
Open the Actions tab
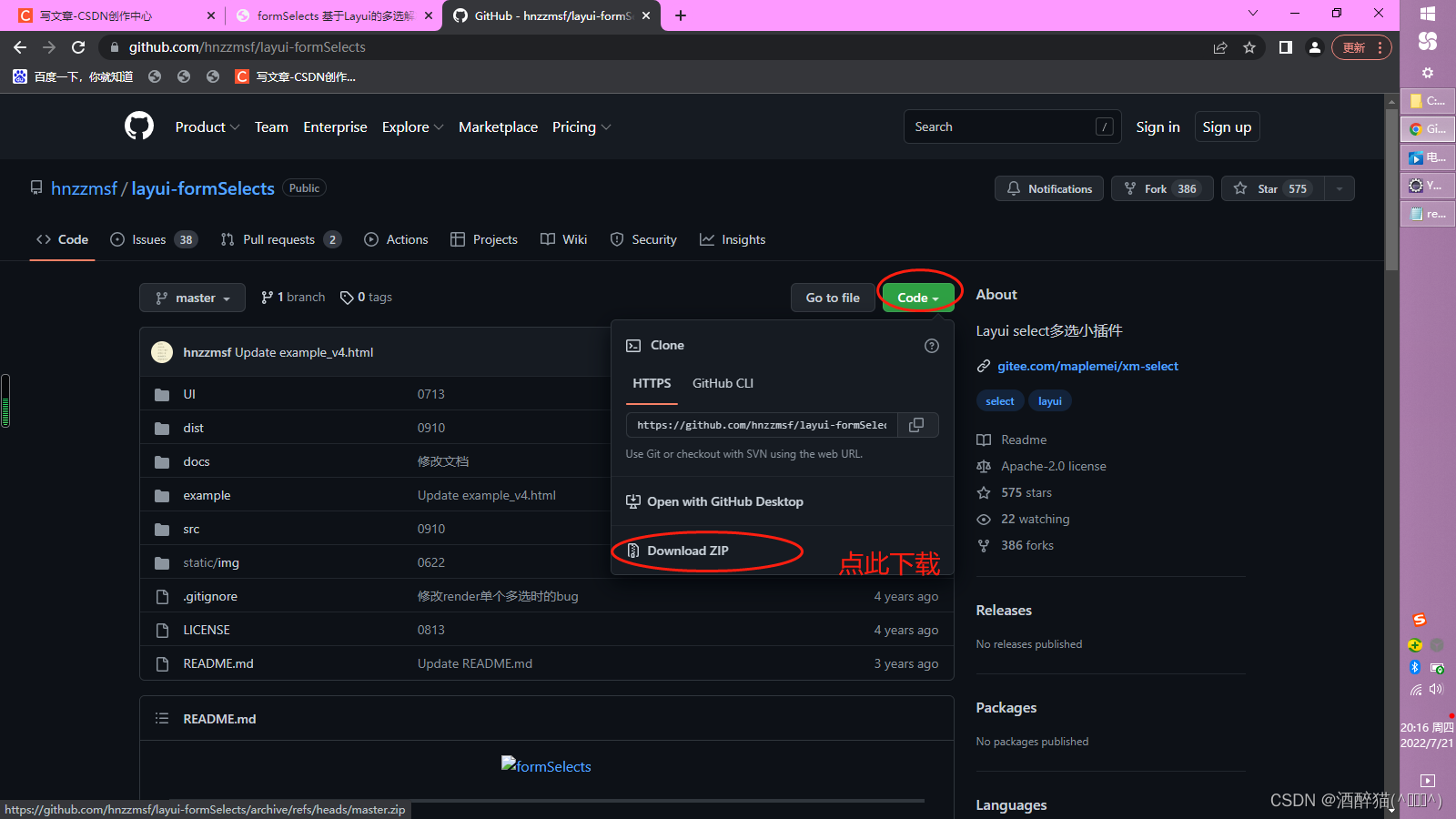coord(396,239)
